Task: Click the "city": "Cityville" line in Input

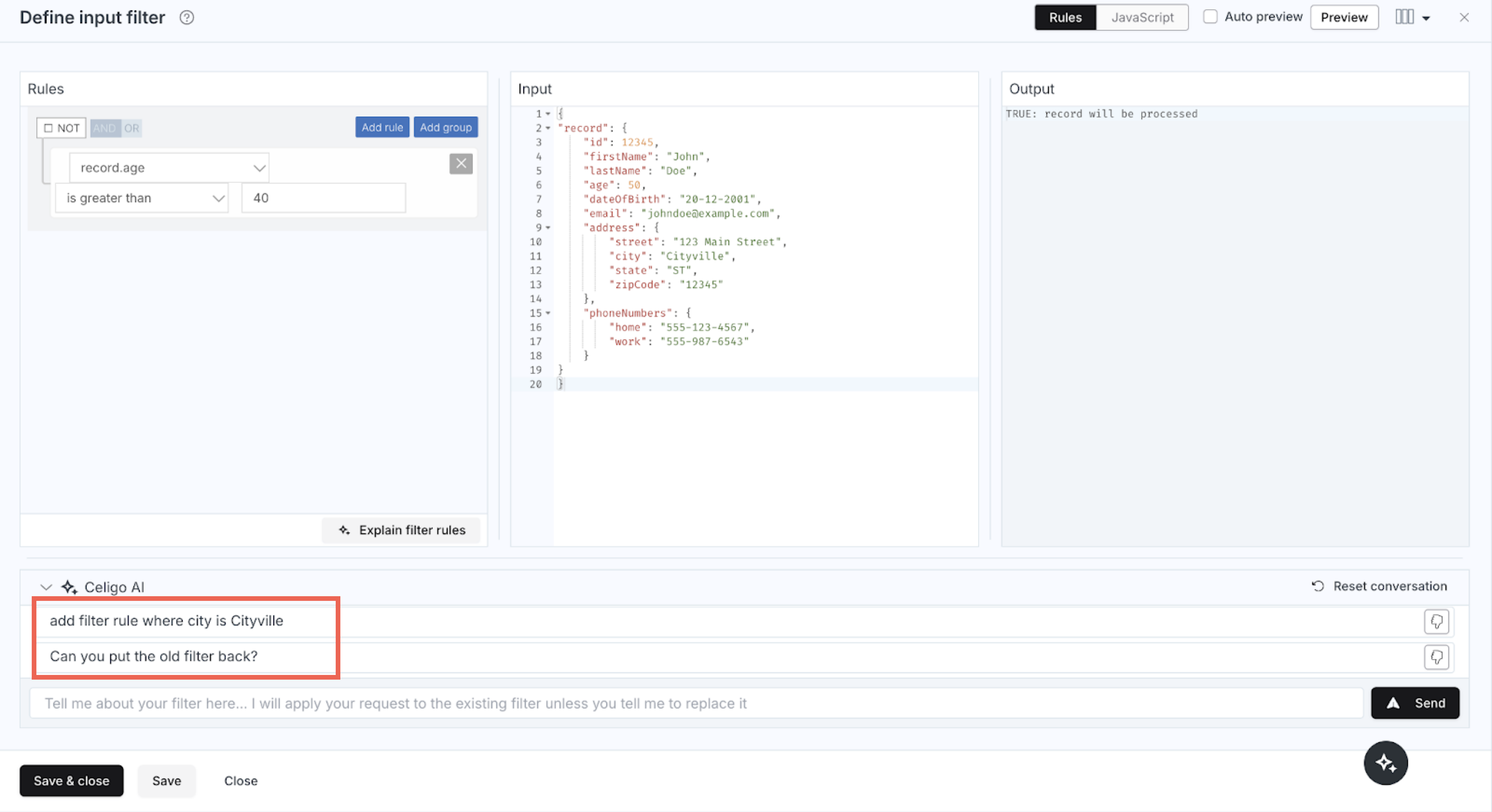Action: point(672,256)
